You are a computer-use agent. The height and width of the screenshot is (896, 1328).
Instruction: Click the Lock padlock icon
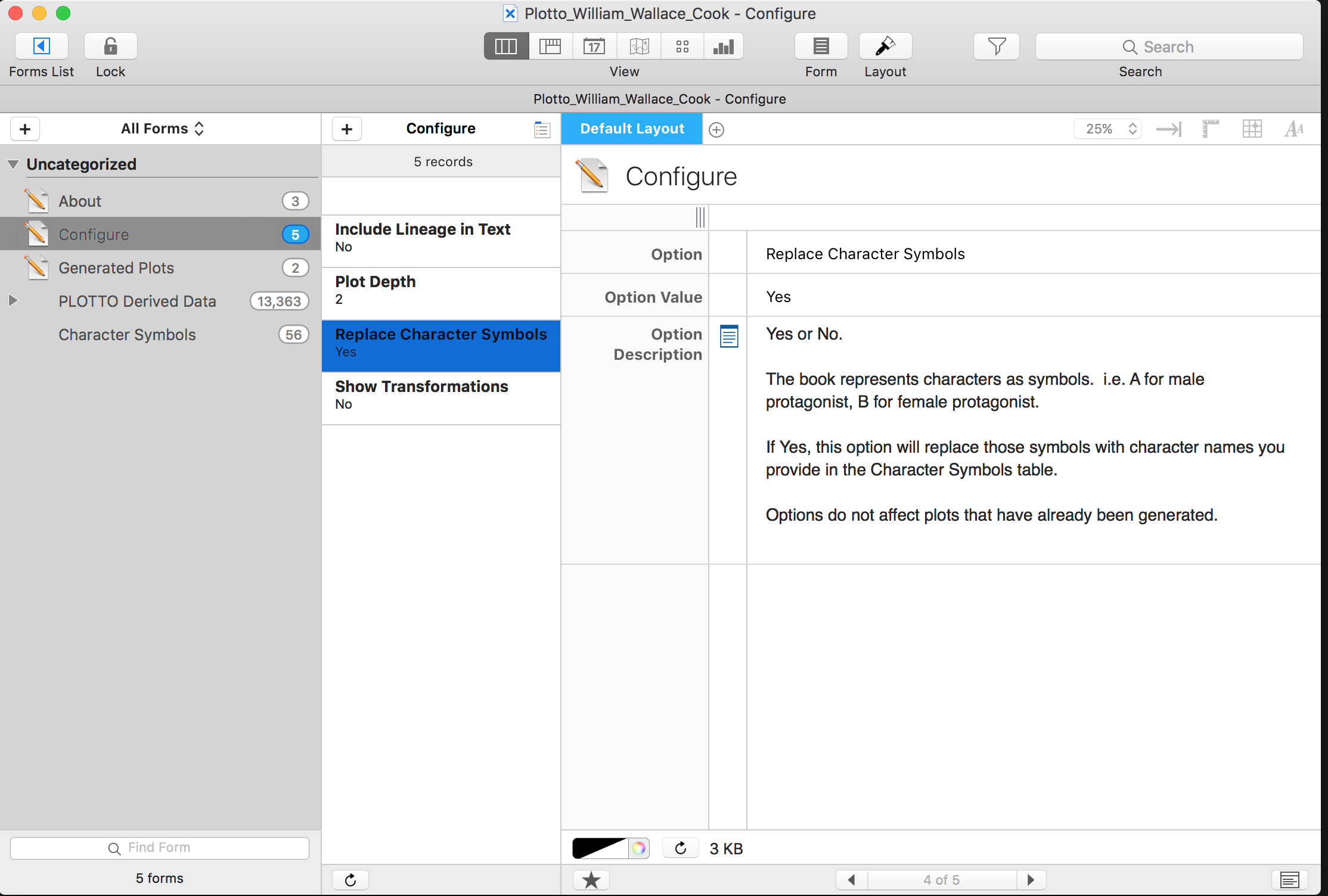[110, 46]
